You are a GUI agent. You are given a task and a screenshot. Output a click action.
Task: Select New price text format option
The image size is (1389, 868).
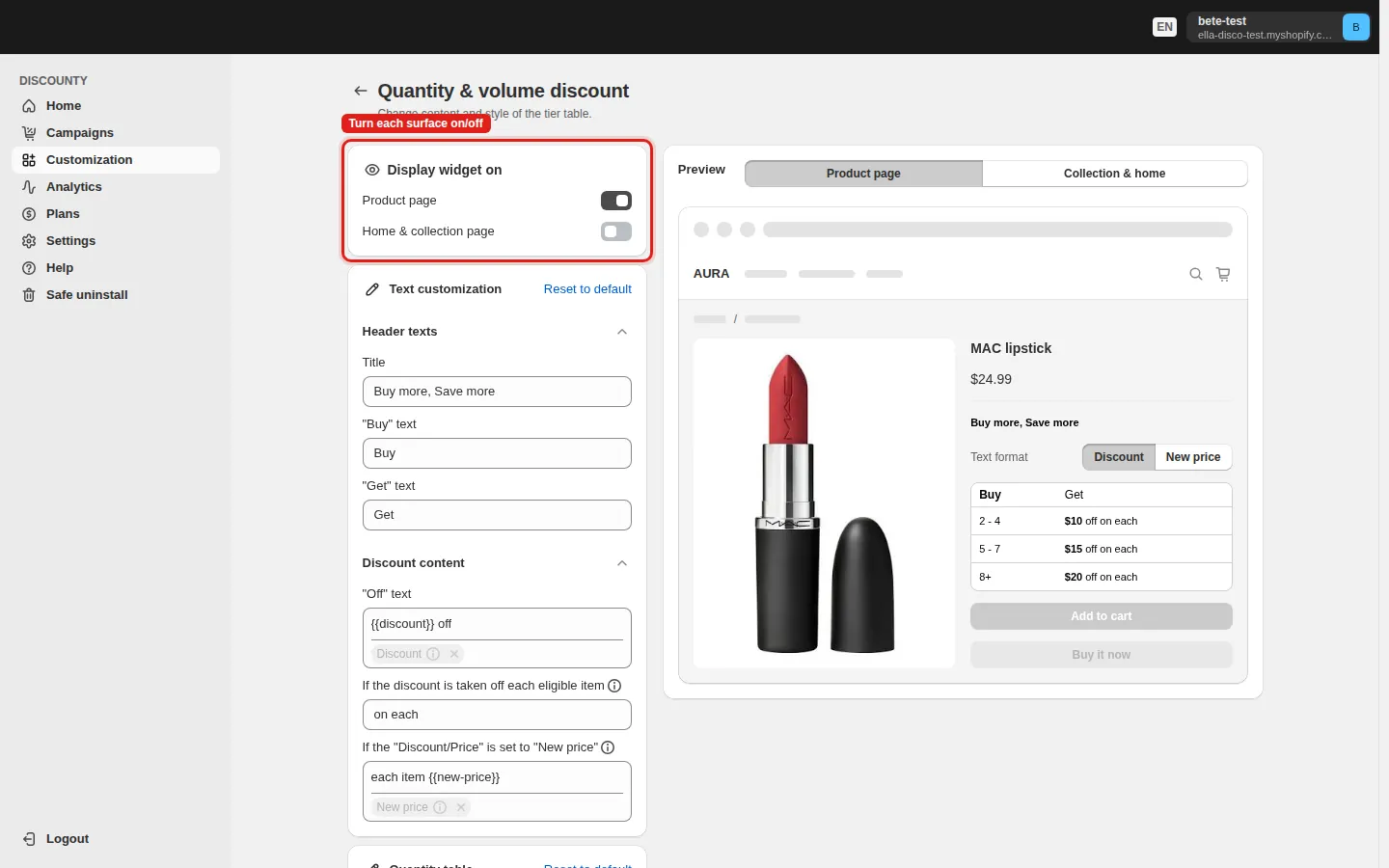(1193, 457)
